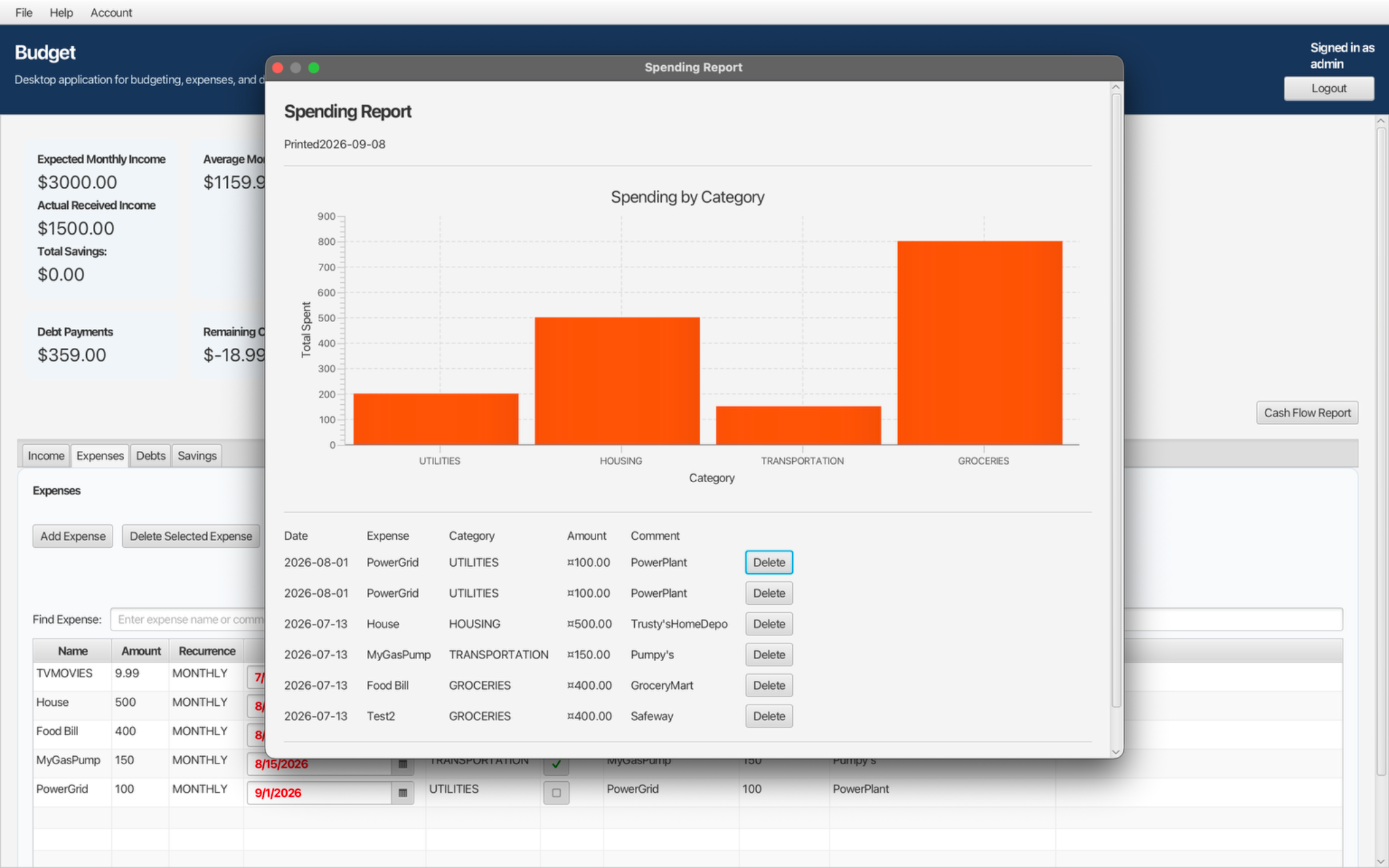The image size is (1389, 868).
Task: Close the Spending Report window
Action: pyautogui.click(x=277, y=68)
